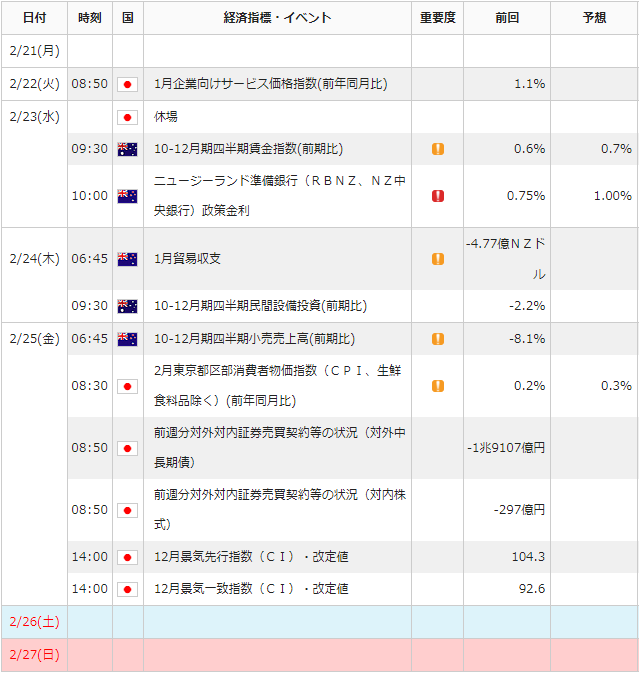Click event 10-12月期四半期小売売上高(前期比)
This screenshot has width=639, height=673.
pos(254,339)
